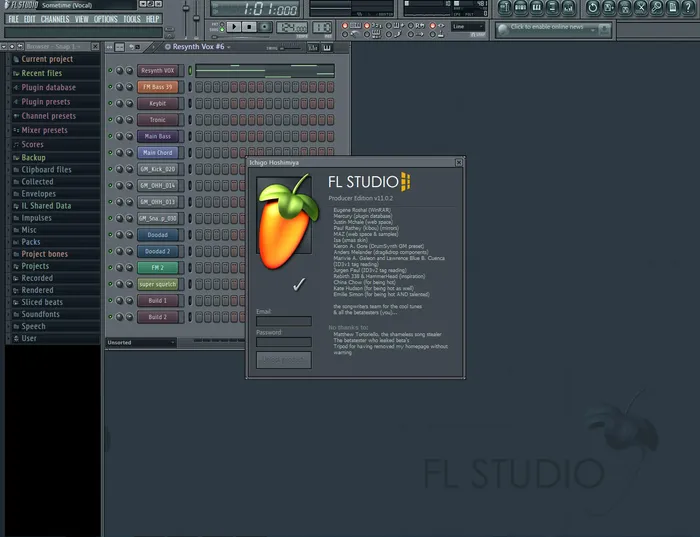Screen dimensions: 700x537
Task: Mute the super squelch channel LED
Action: point(110,284)
